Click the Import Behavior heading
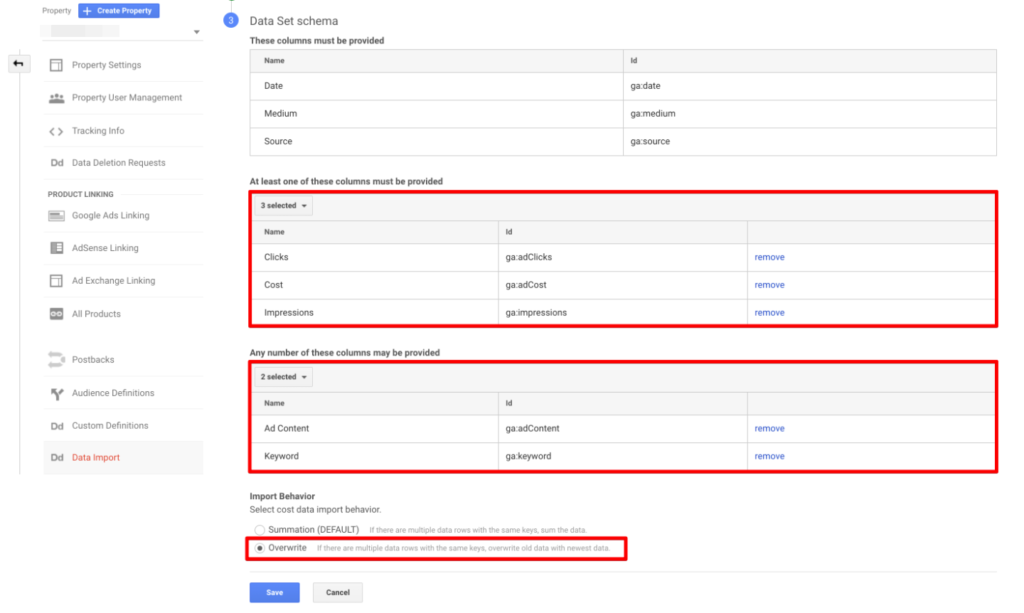Image resolution: width=1024 pixels, height=613 pixels. (282, 496)
